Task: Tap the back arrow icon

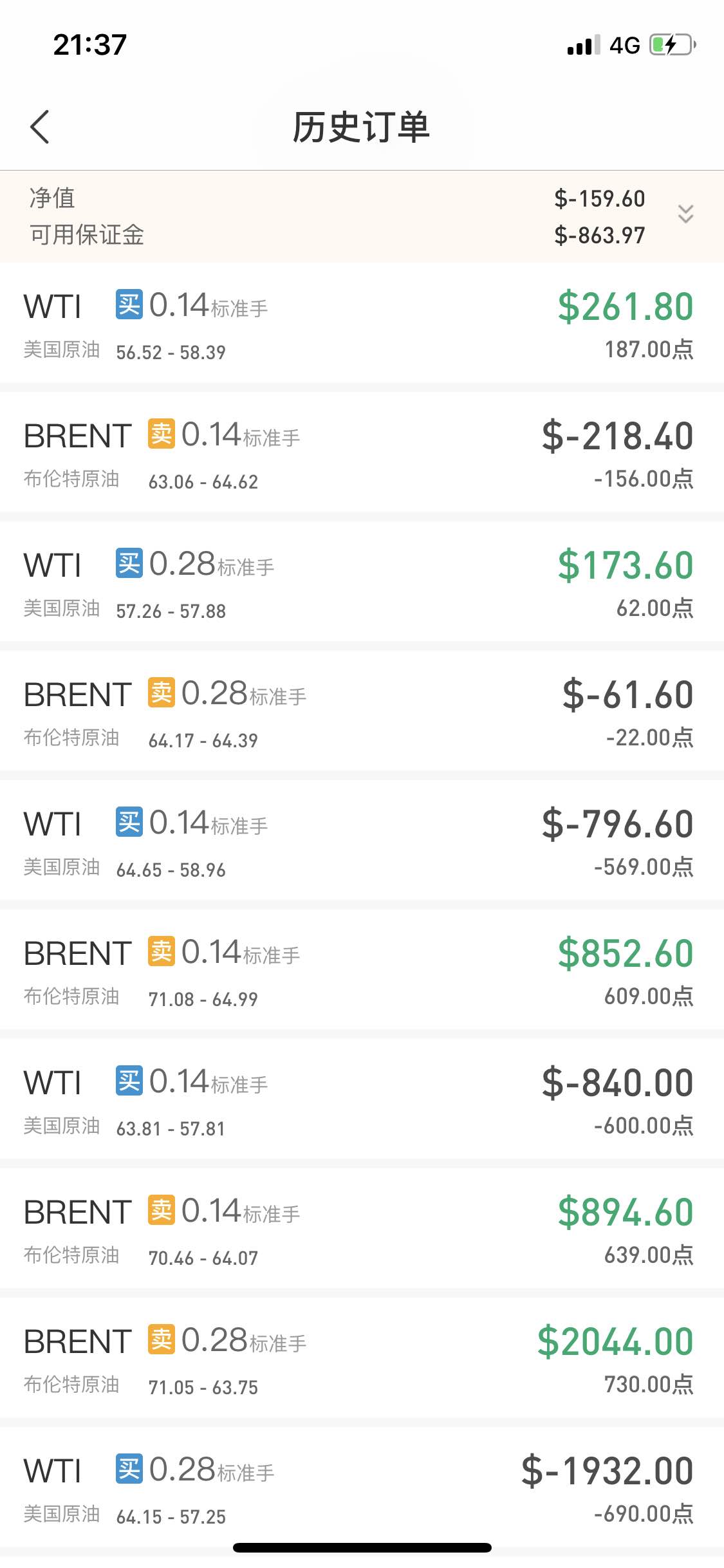Action: pyautogui.click(x=40, y=127)
